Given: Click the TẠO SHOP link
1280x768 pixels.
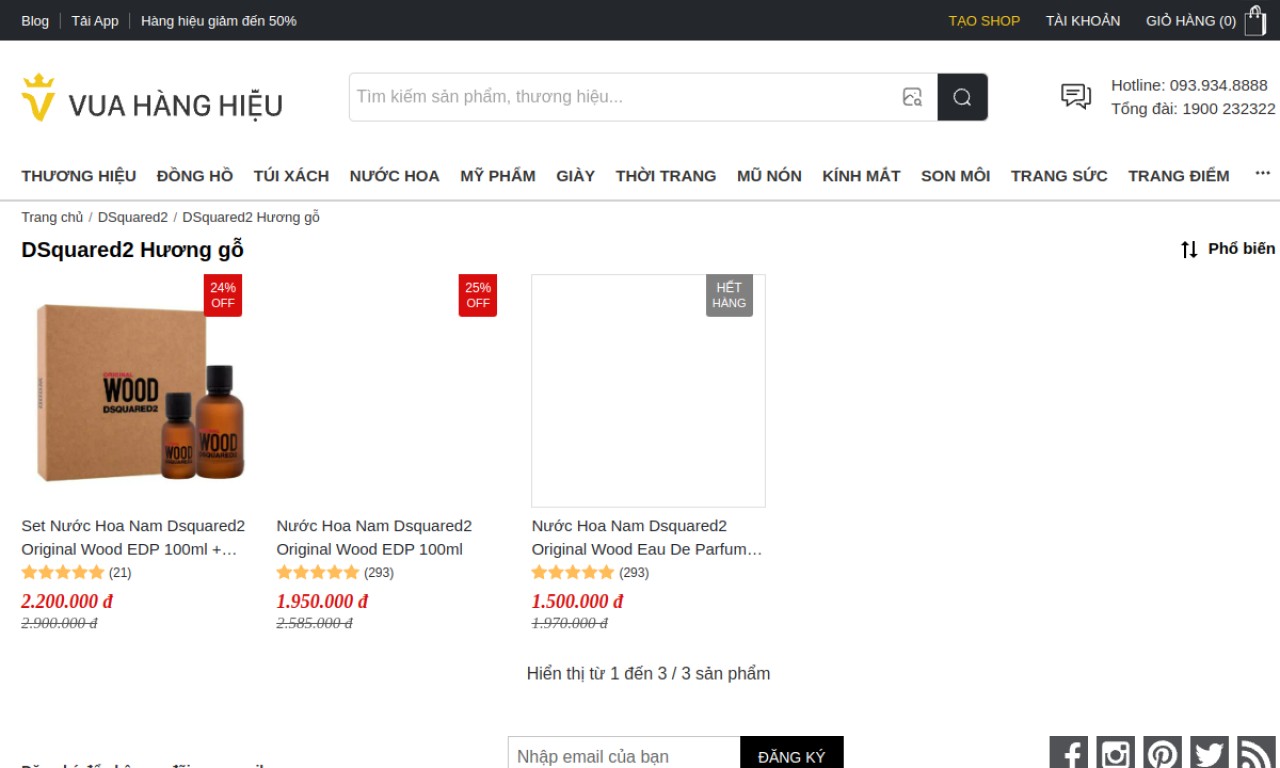Looking at the screenshot, I should [984, 21].
